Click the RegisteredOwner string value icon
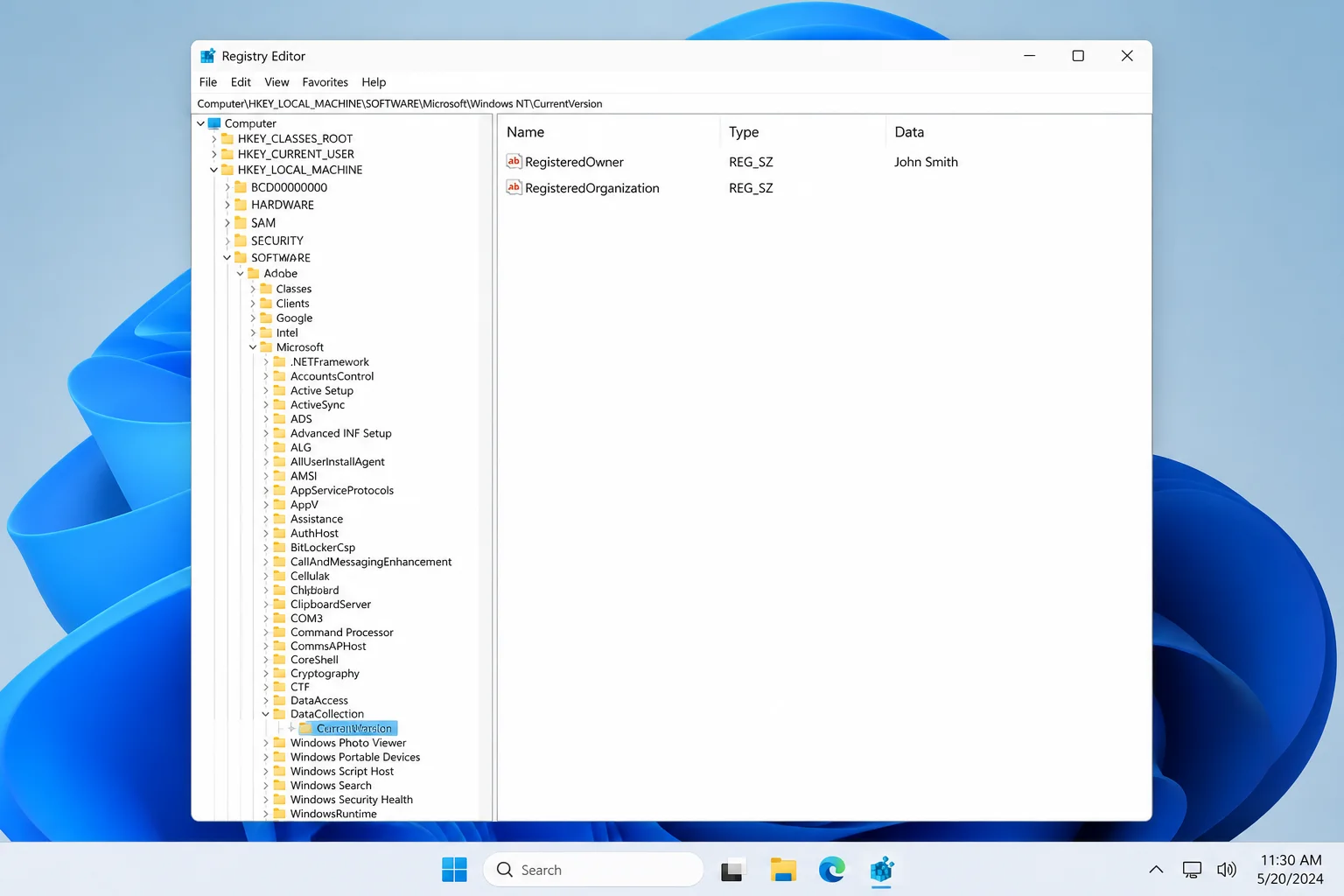The height and width of the screenshot is (896, 1344). tap(514, 162)
